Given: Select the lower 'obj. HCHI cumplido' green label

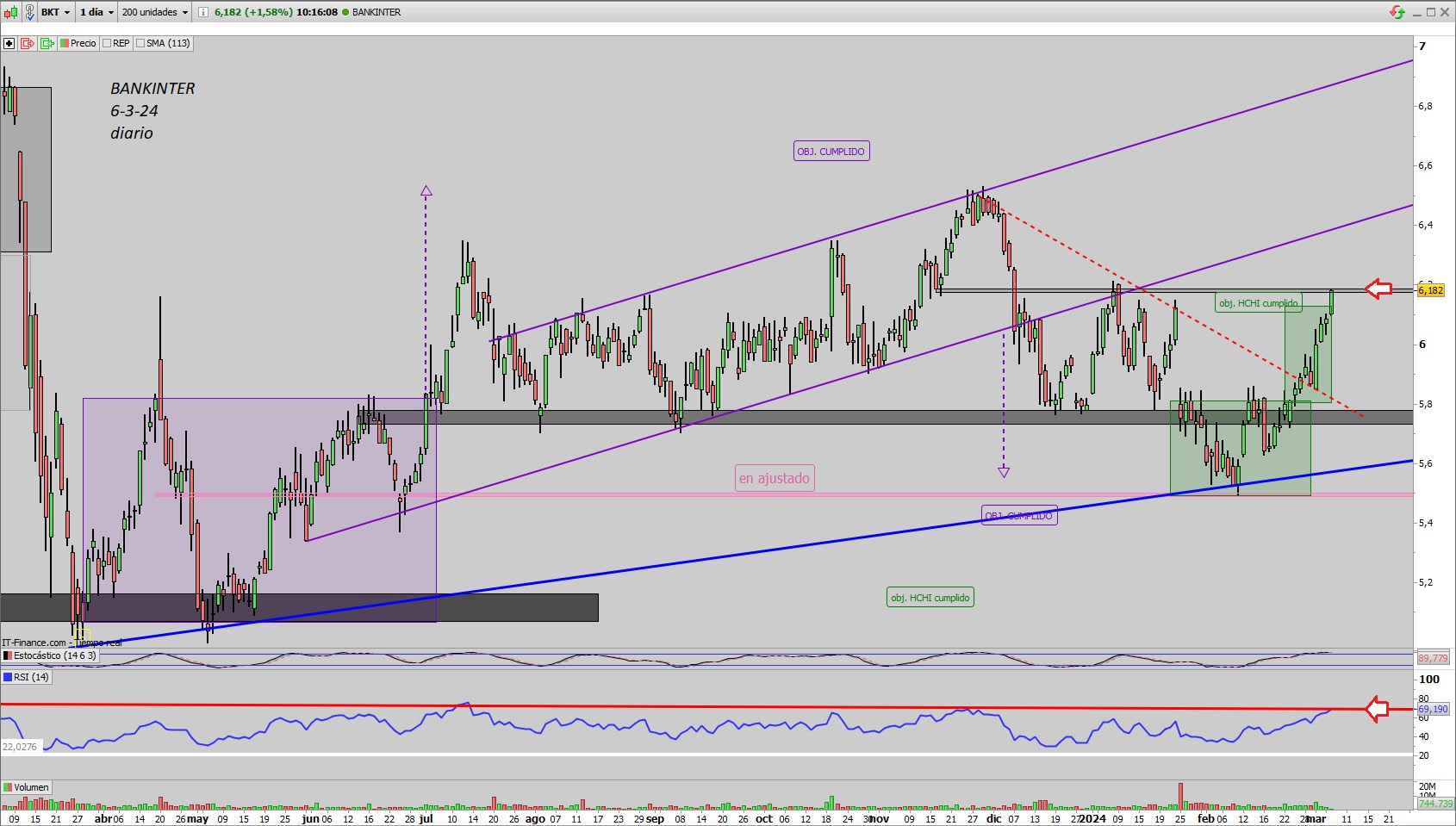Looking at the screenshot, I should click(x=930, y=598).
